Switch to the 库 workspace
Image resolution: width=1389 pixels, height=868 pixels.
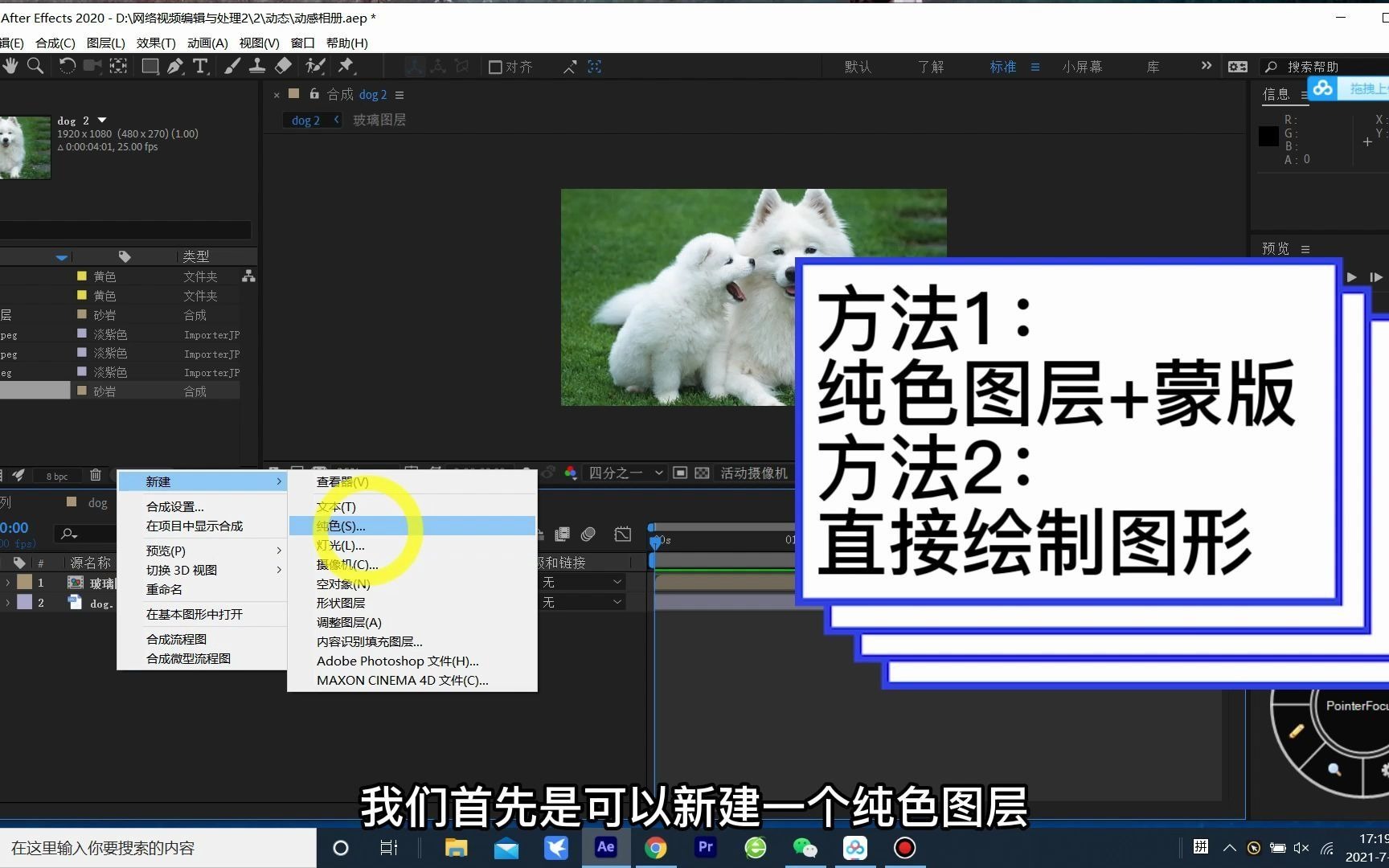pos(1153,67)
